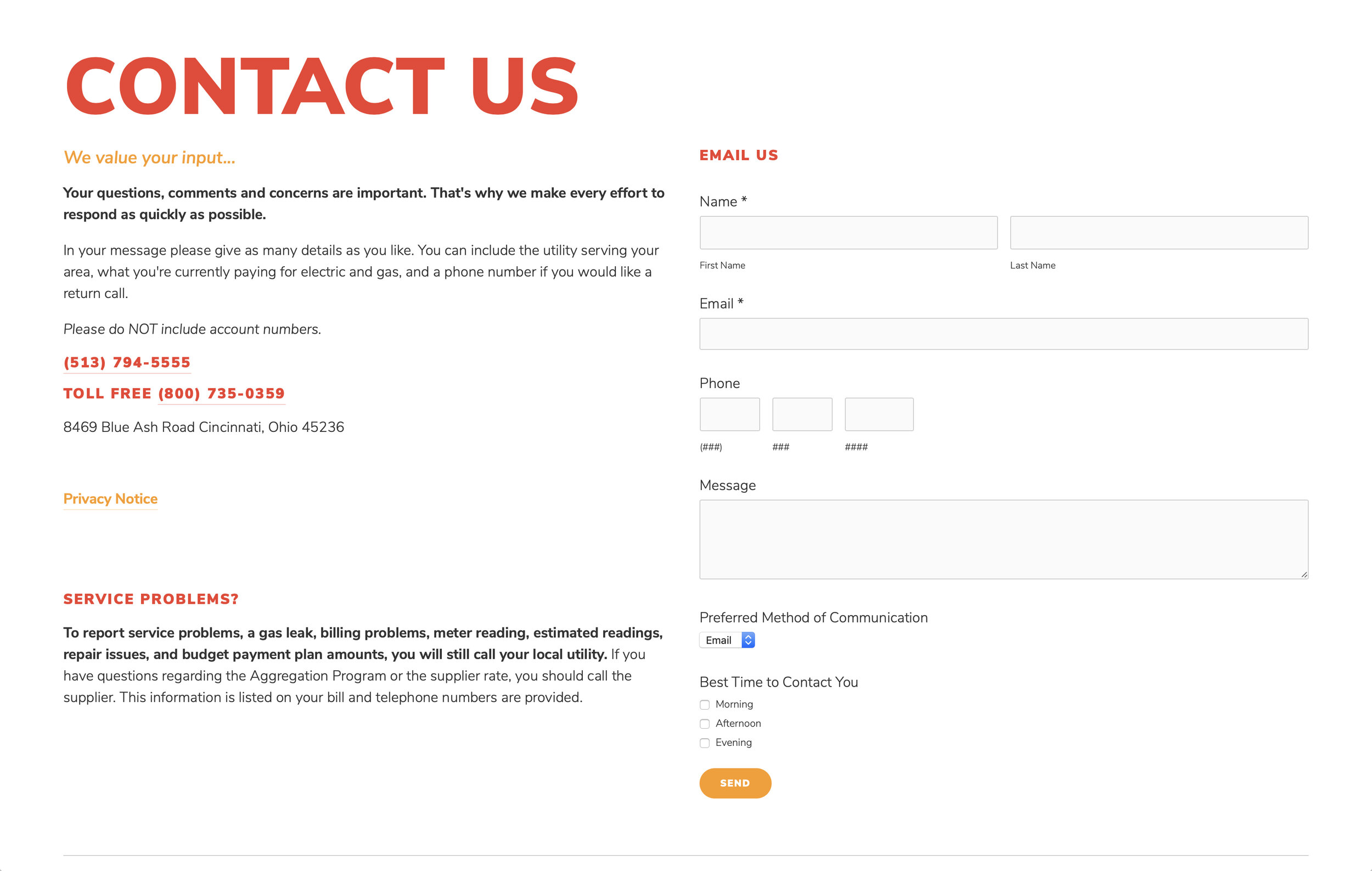Click the Email input field
Viewport: 1372px width, 871px height.
[1003, 333]
